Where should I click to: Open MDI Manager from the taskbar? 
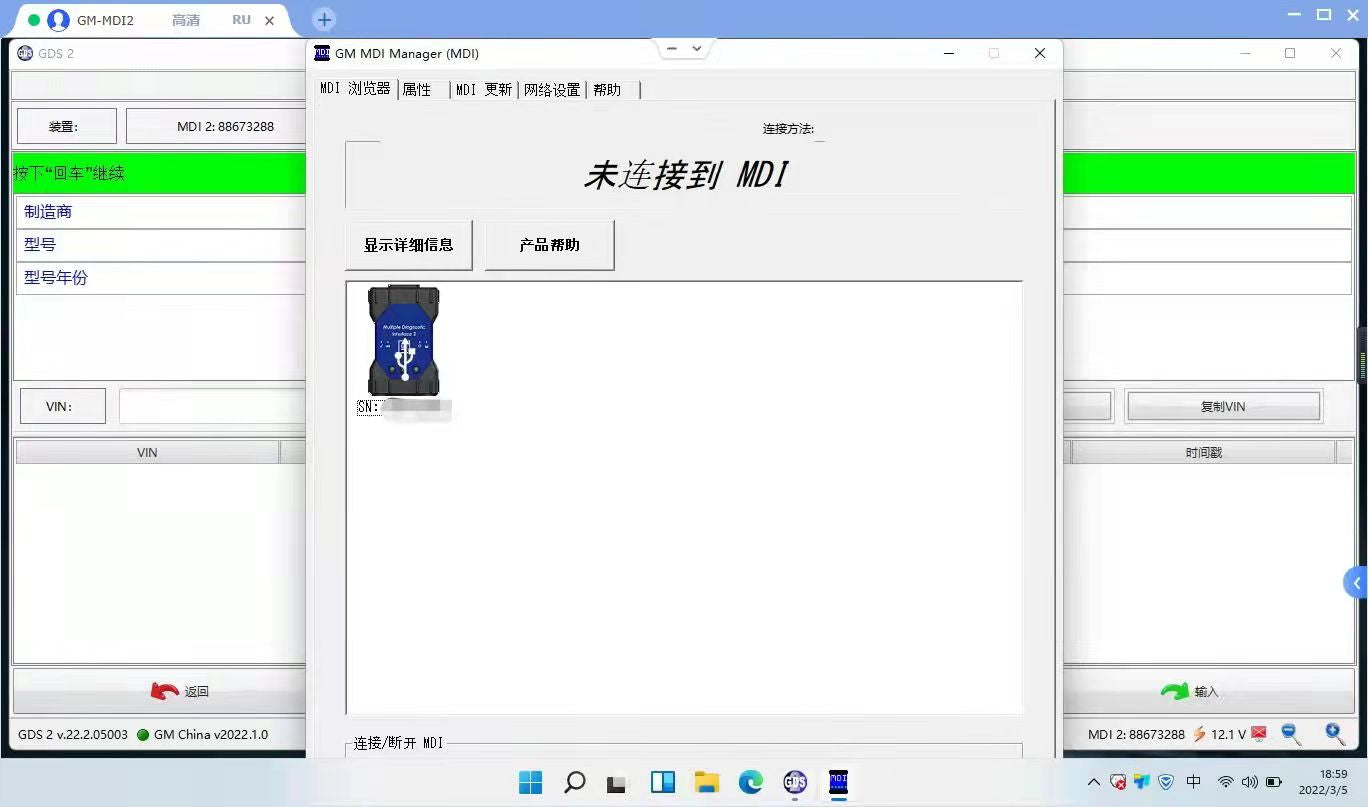(x=838, y=782)
